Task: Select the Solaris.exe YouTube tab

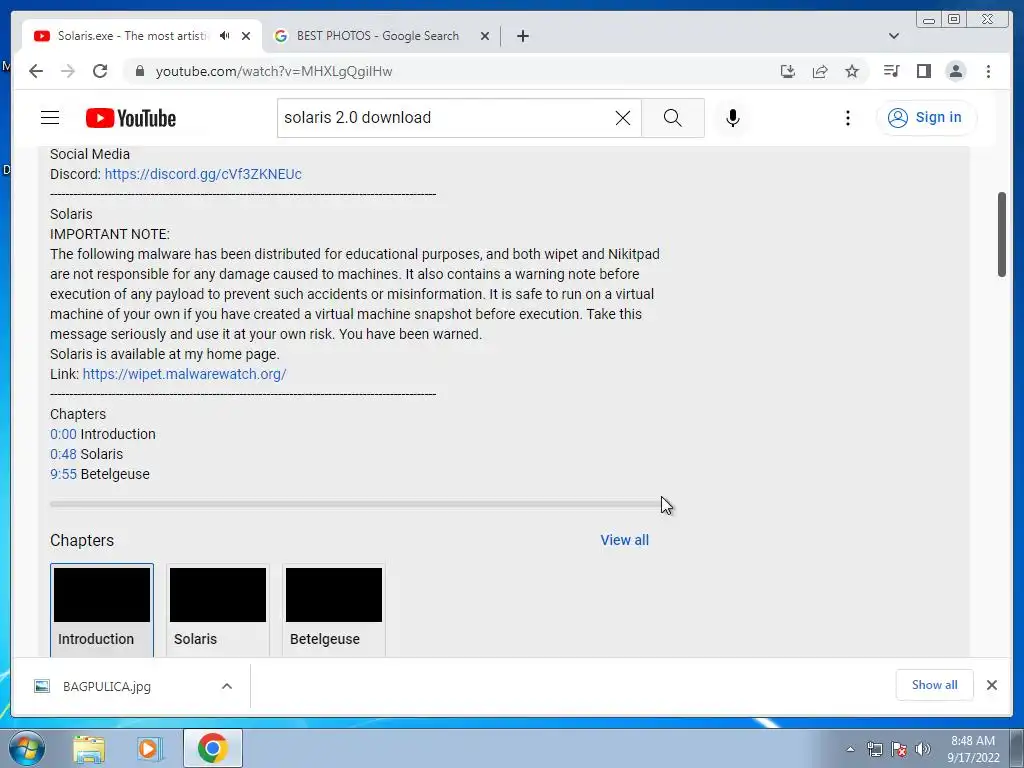Action: coord(133,36)
